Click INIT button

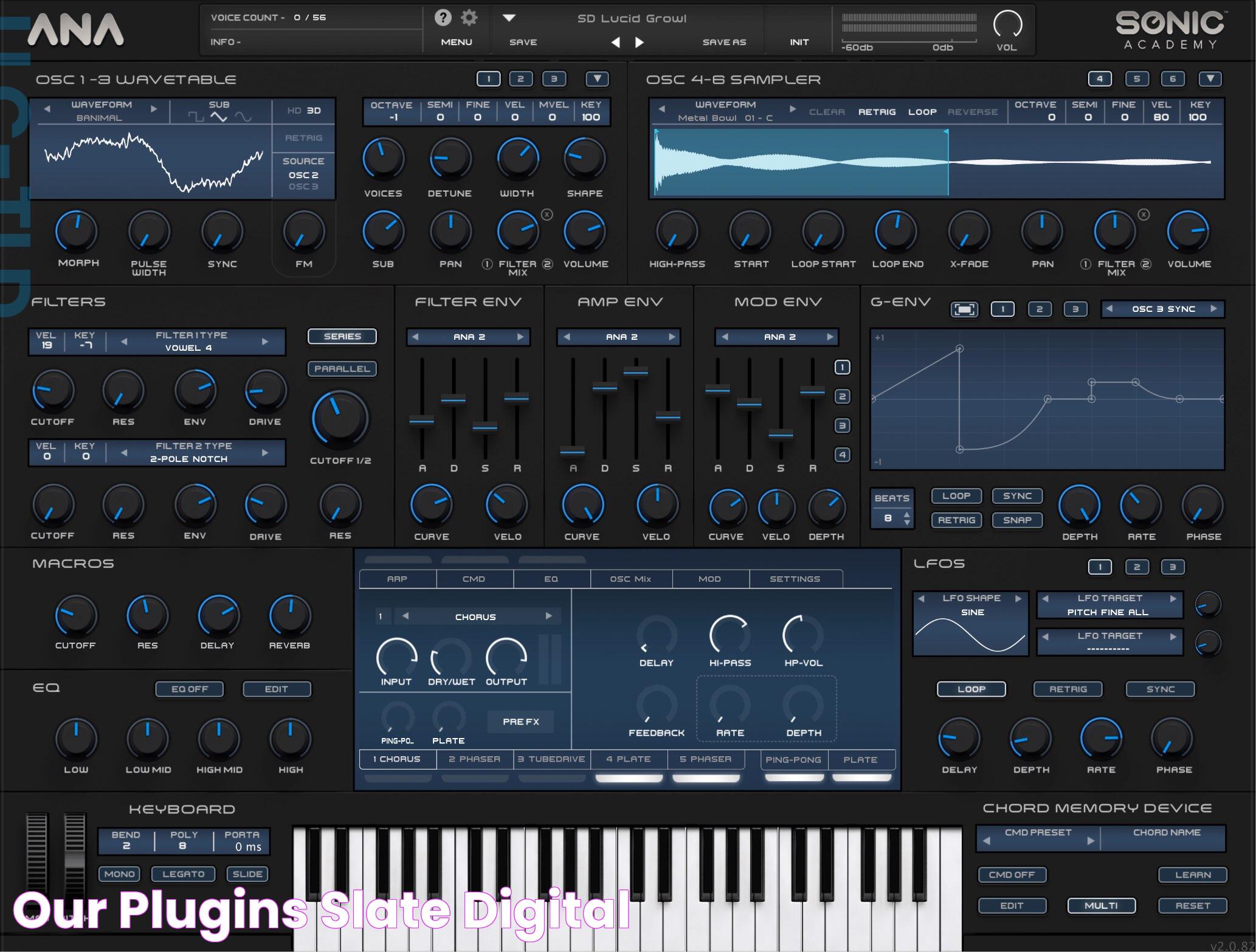[x=799, y=42]
